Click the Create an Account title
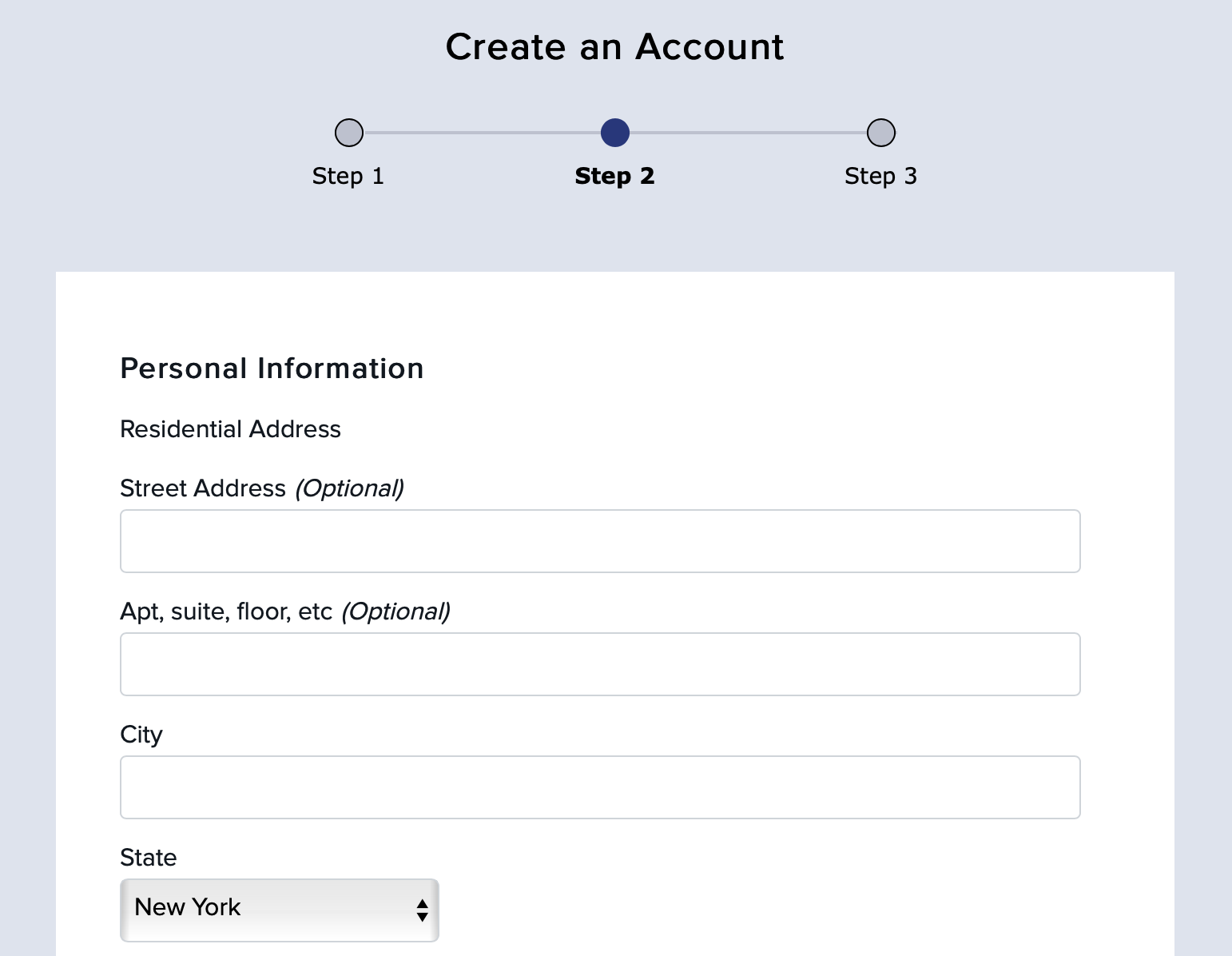 coord(615,46)
